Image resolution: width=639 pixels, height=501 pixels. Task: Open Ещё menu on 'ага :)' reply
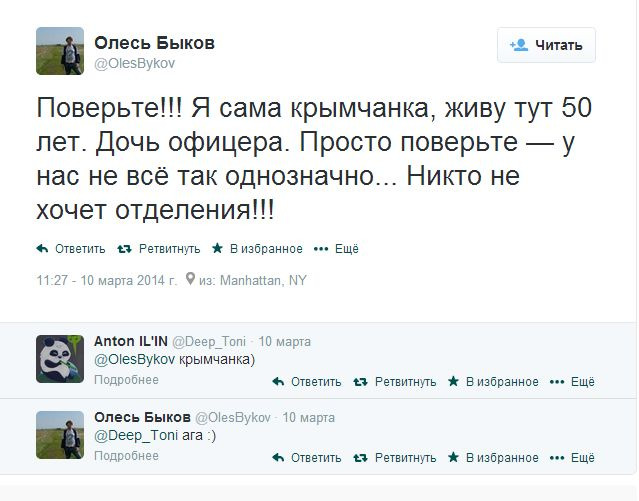coord(557,458)
